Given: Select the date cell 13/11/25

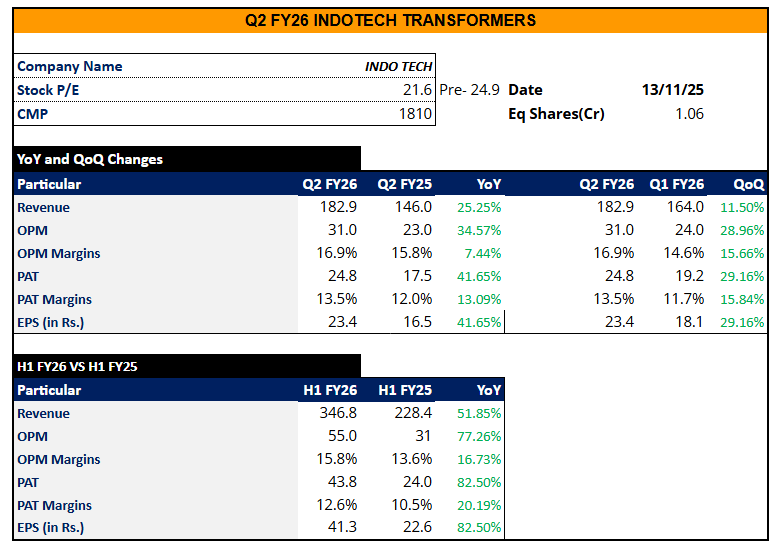Looking at the screenshot, I should [672, 90].
